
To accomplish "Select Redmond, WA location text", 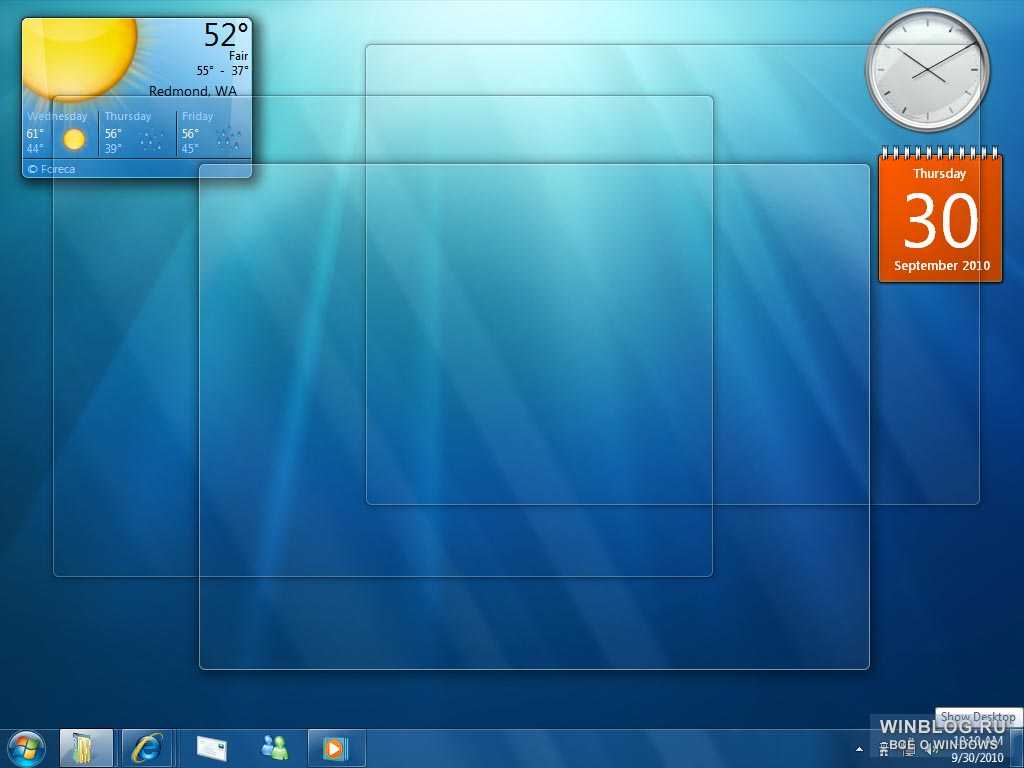I will 193,91.
